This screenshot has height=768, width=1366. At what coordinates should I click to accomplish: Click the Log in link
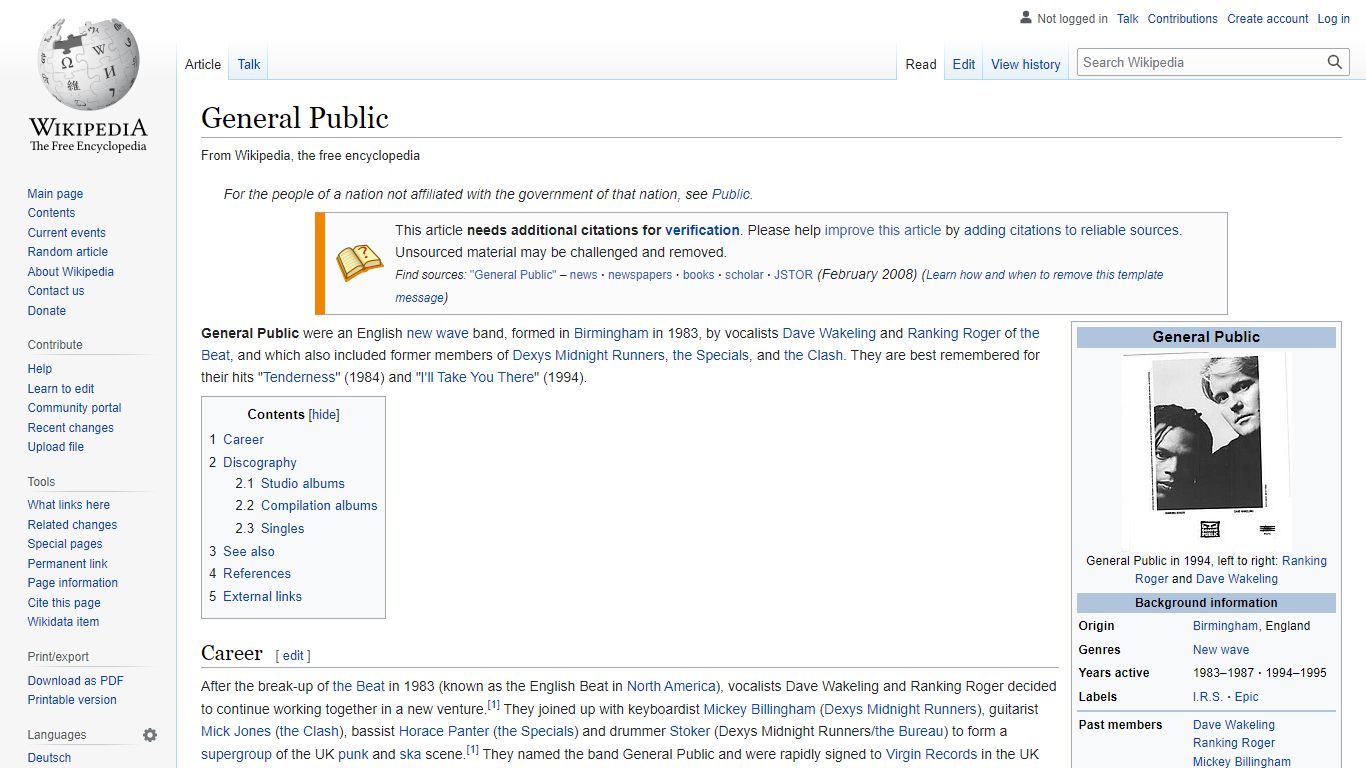pyautogui.click(x=1333, y=19)
